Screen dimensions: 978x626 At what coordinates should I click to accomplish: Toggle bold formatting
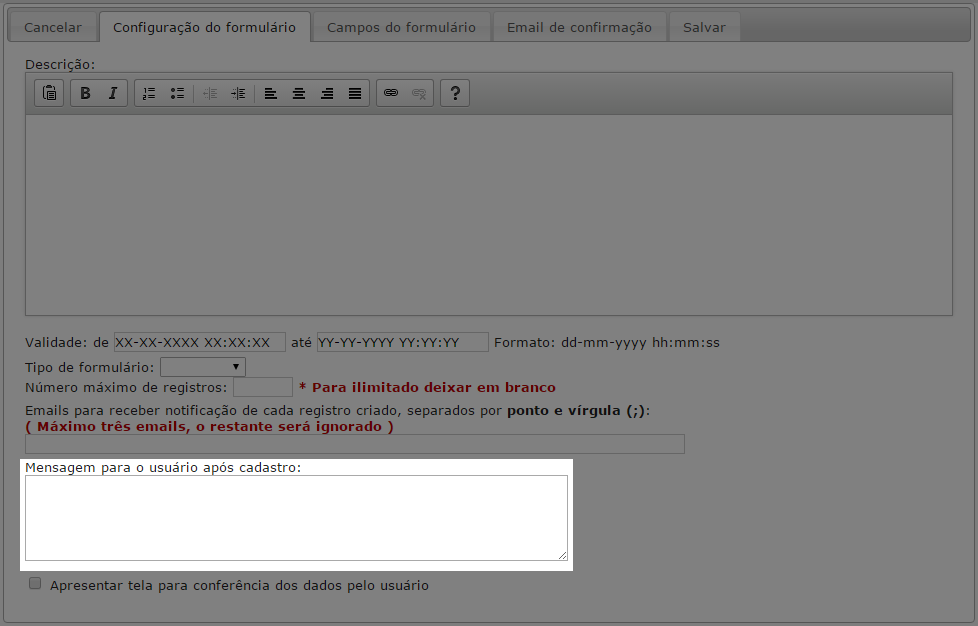click(x=85, y=93)
